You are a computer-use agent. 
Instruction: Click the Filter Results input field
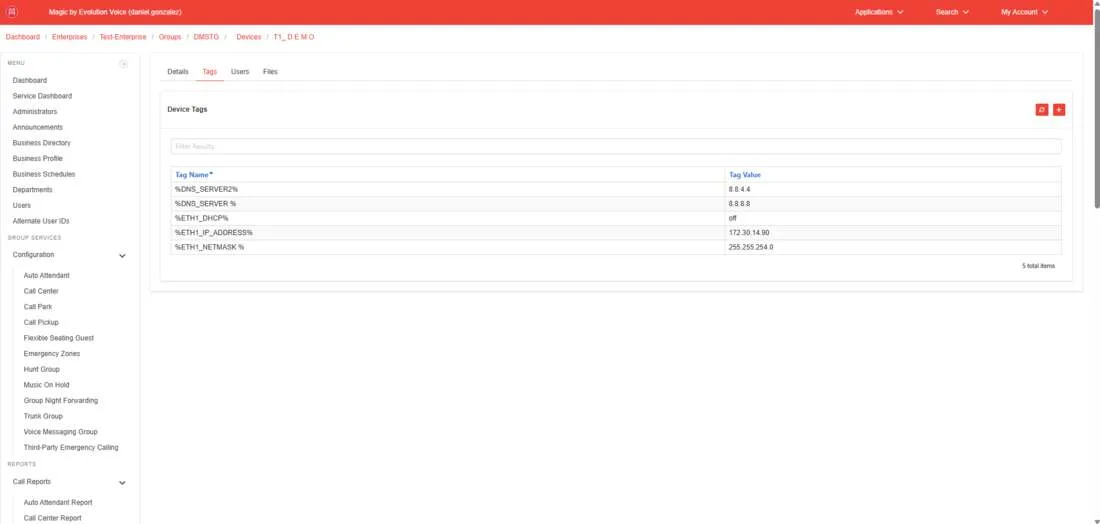[x=615, y=146]
